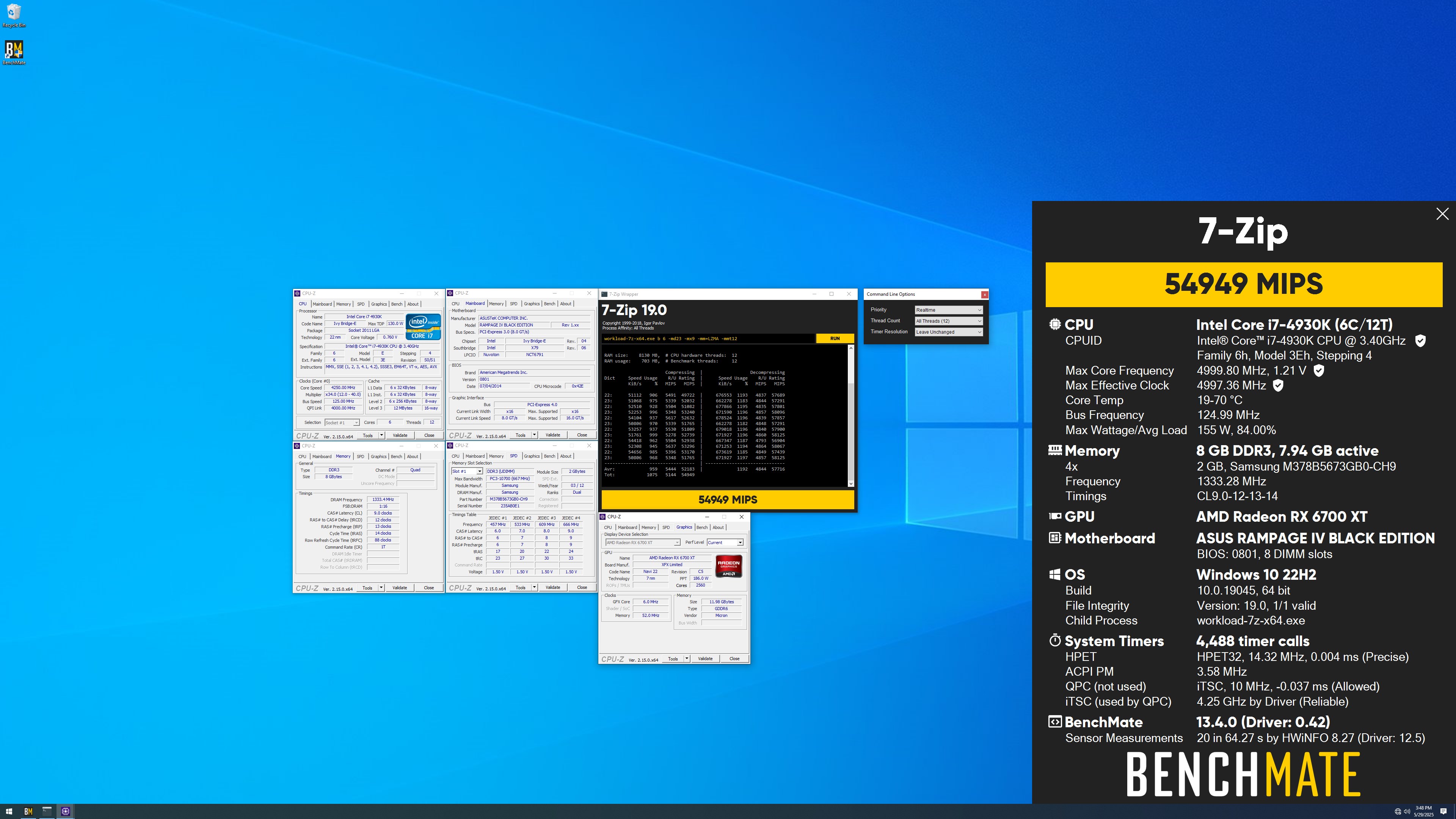Screen dimensions: 1456x819
Task: Click Close button in CPU-Z SPD window
Action: point(582,587)
